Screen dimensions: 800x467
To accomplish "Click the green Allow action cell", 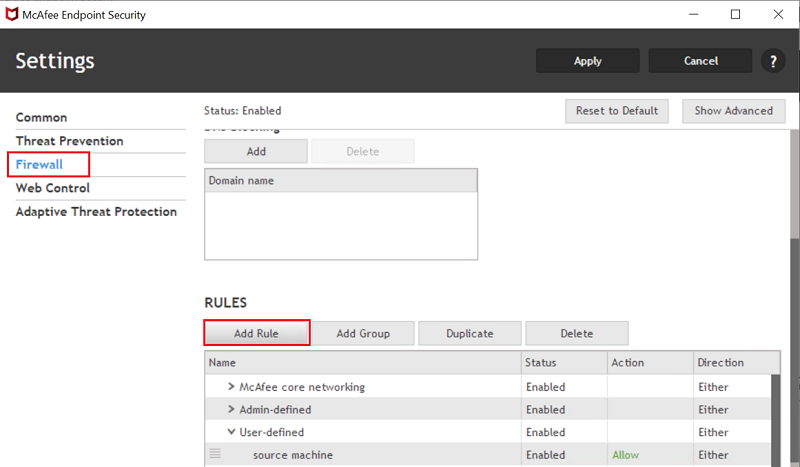I will [x=626, y=455].
